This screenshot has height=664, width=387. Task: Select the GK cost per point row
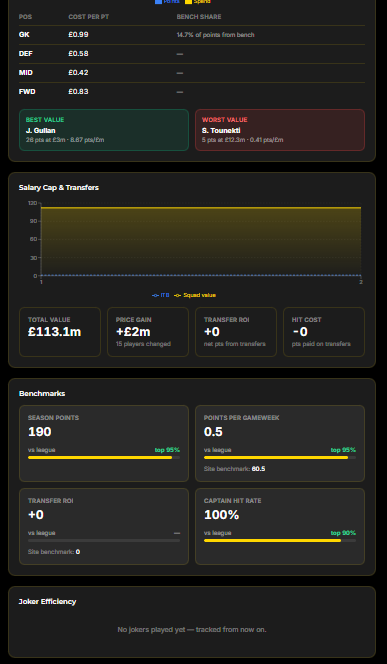tap(192, 35)
